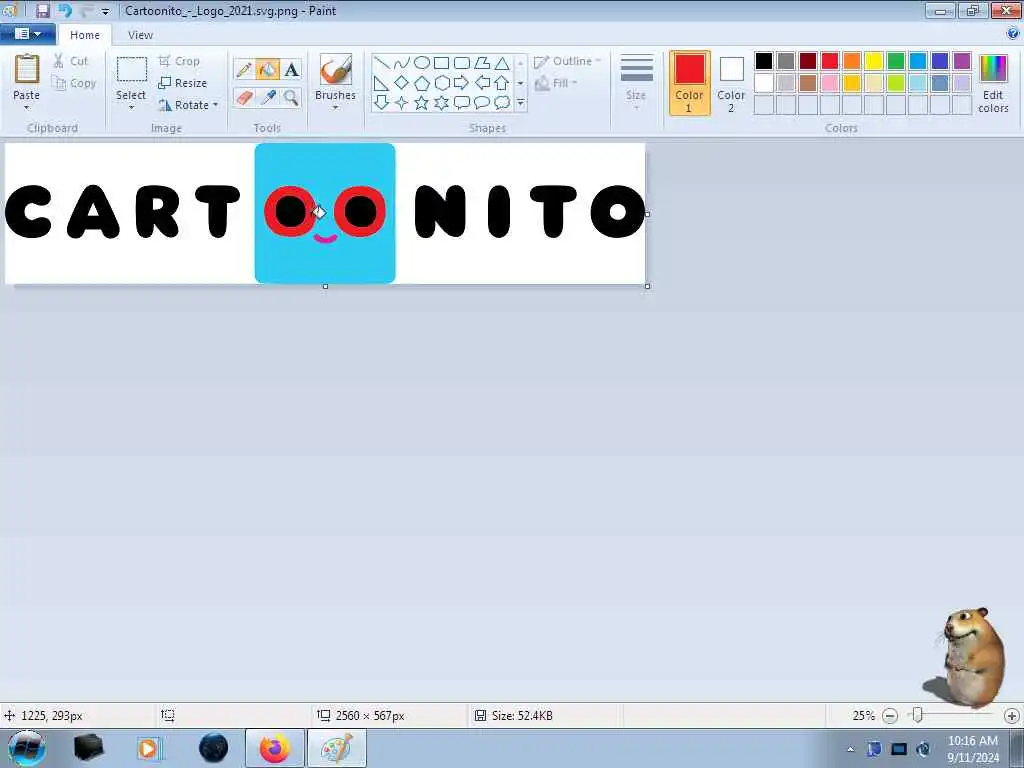Select the Color picker eyedropper tool
The width and height of the screenshot is (1024, 768).
[x=268, y=98]
